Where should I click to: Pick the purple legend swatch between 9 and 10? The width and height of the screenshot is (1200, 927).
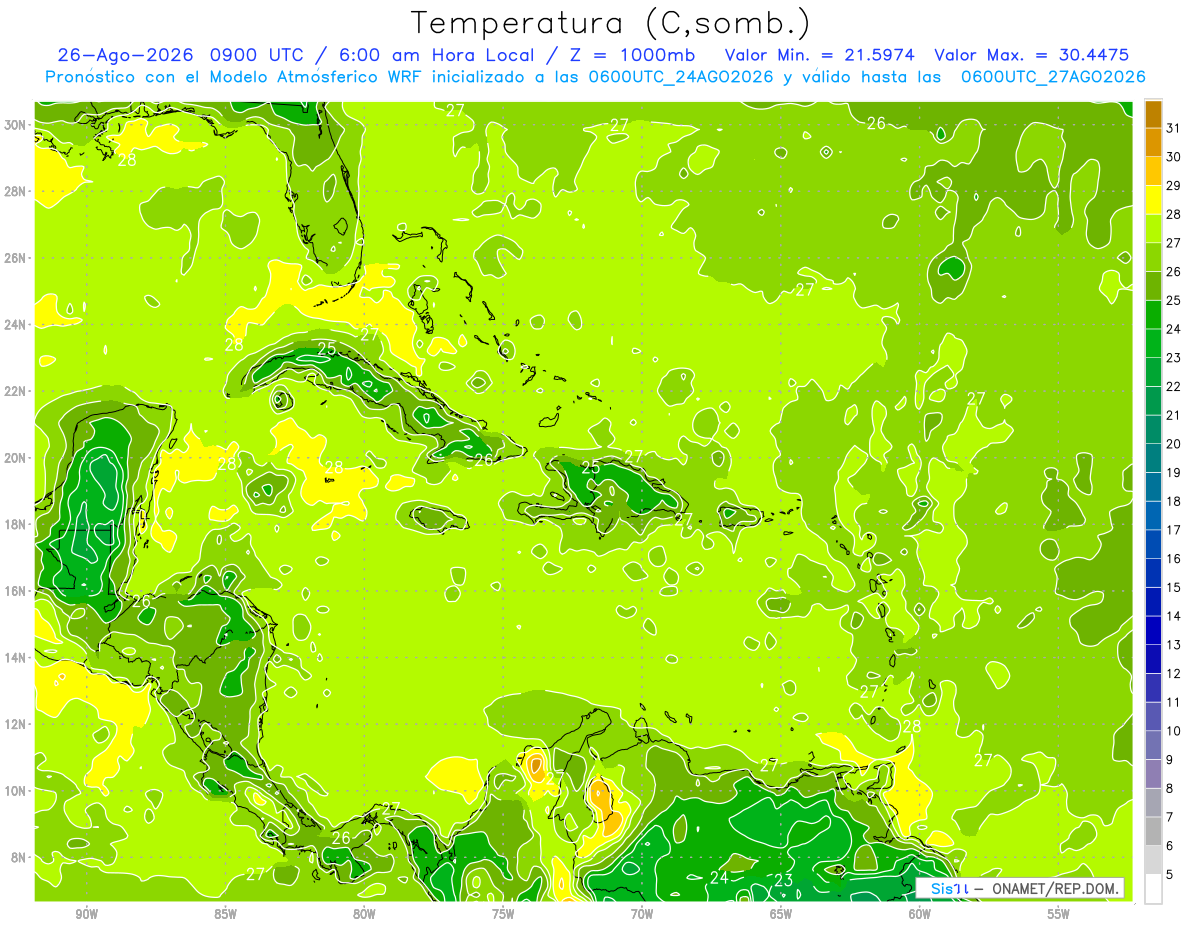click(x=1153, y=745)
